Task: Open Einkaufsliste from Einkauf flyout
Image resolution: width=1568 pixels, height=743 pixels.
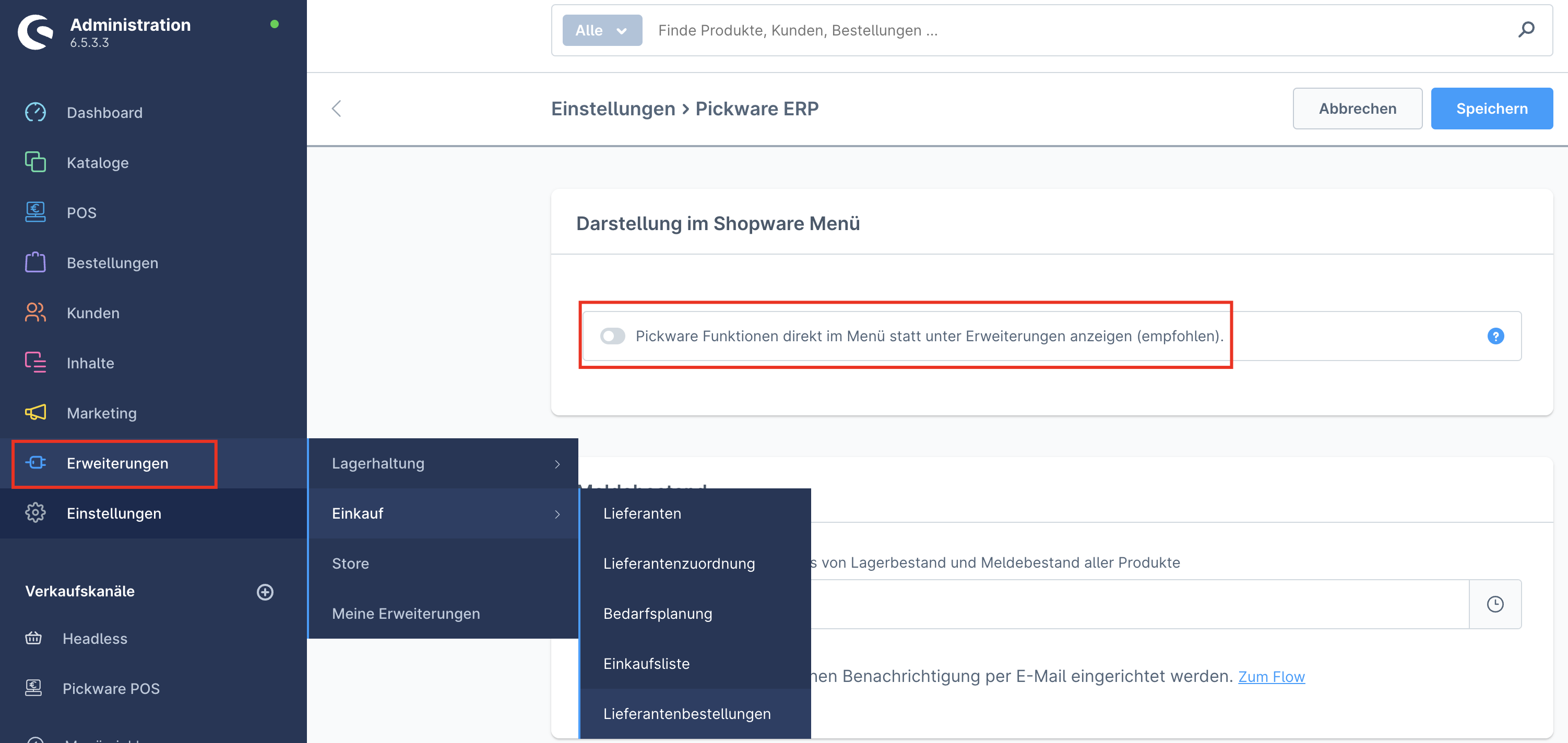Action: [695, 663]
